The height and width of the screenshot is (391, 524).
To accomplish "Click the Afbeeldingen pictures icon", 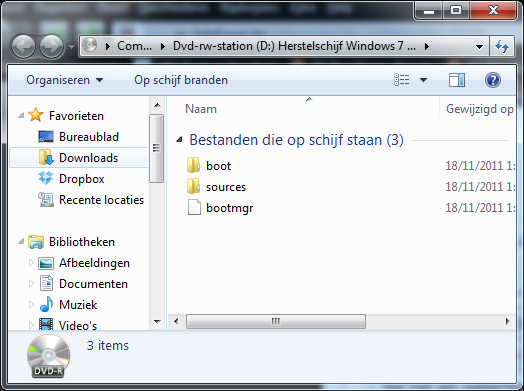I will (x=46, y=263).
